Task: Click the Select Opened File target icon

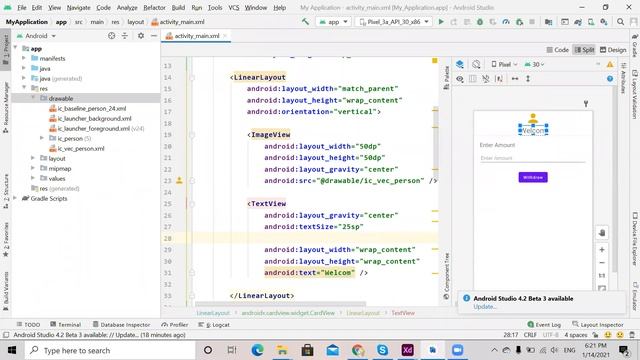Action: 111,36
